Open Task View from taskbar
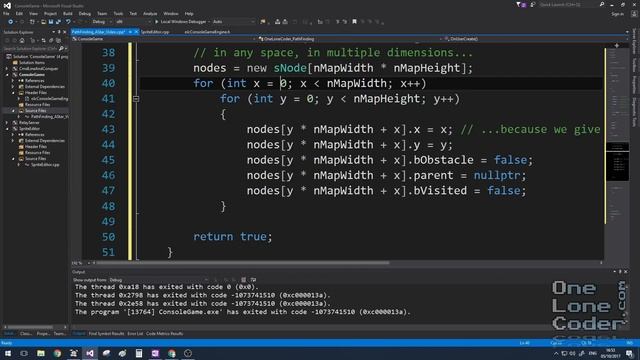 (x=24, y=353)
